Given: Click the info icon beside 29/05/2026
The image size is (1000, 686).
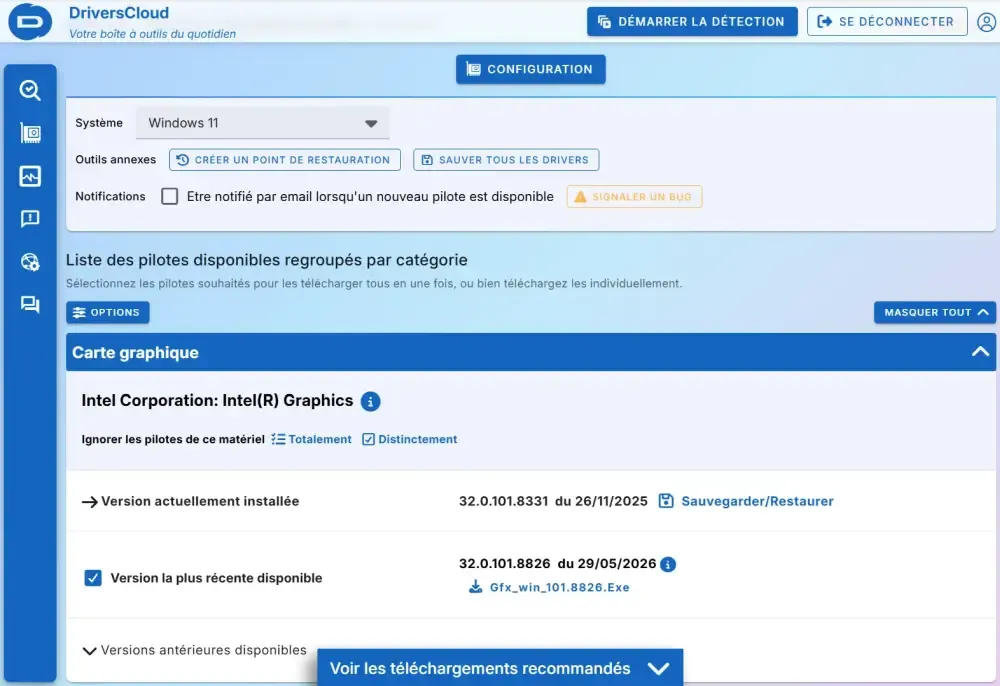Looking at the screenshot, I should pyautogui.click(x=668, y=564).
